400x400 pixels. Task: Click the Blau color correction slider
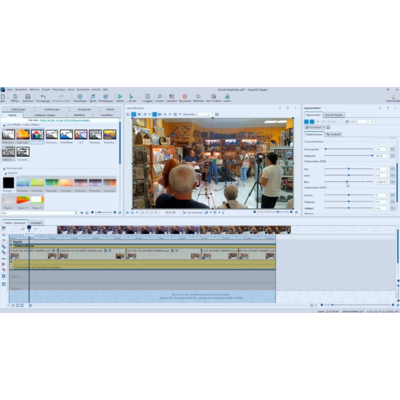[x=349, y=182]
